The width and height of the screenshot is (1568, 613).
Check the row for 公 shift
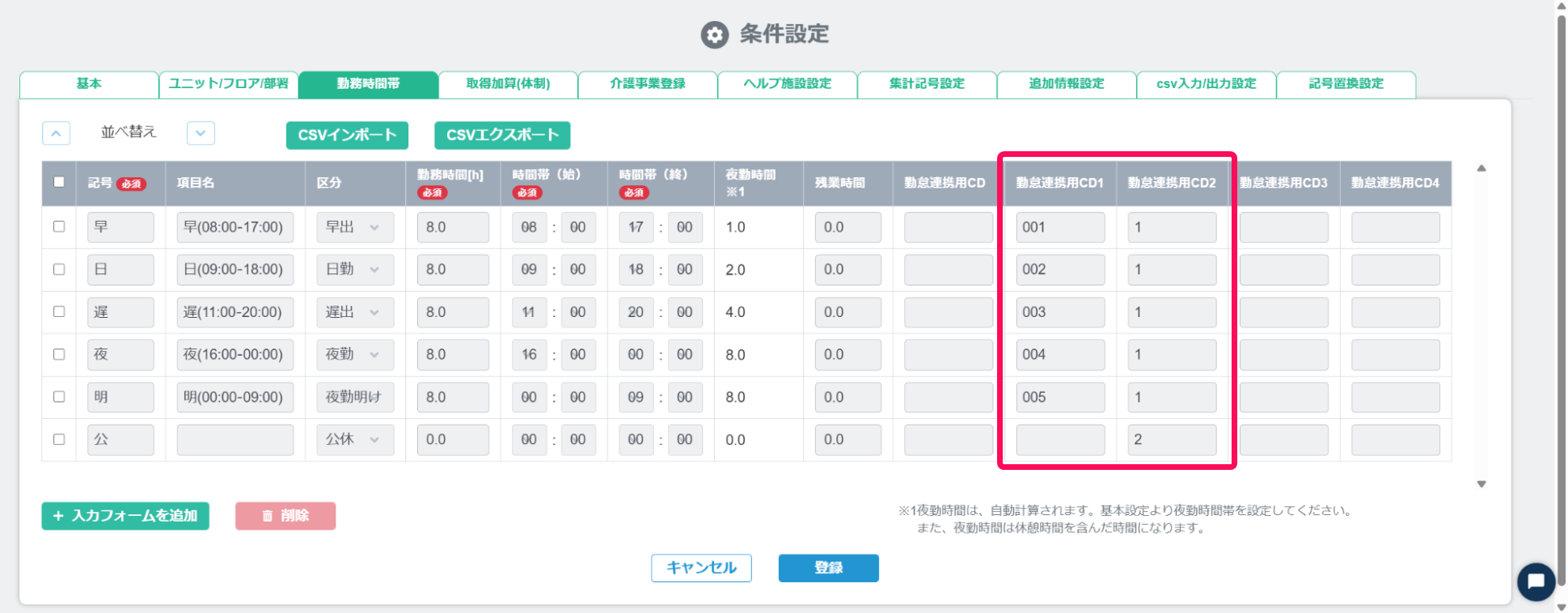pyautogui.click(x=59, y=439)
